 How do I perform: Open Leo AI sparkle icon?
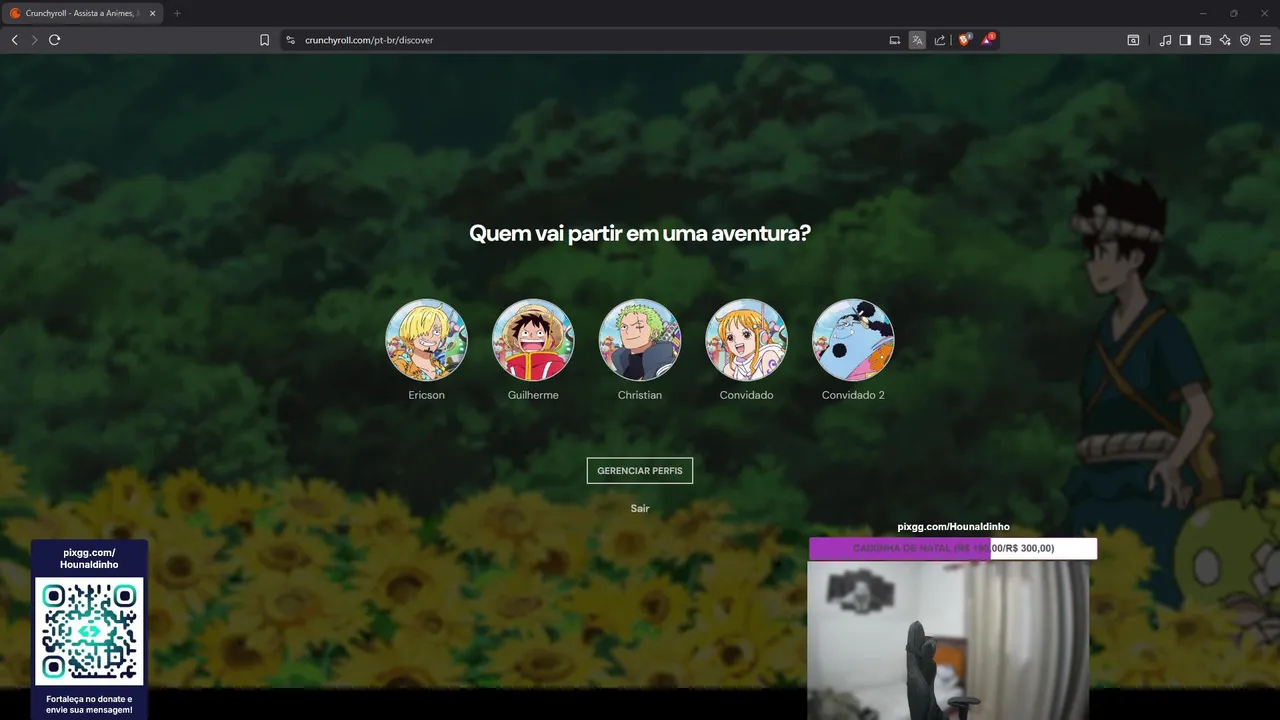click(x=1225, y=40)
